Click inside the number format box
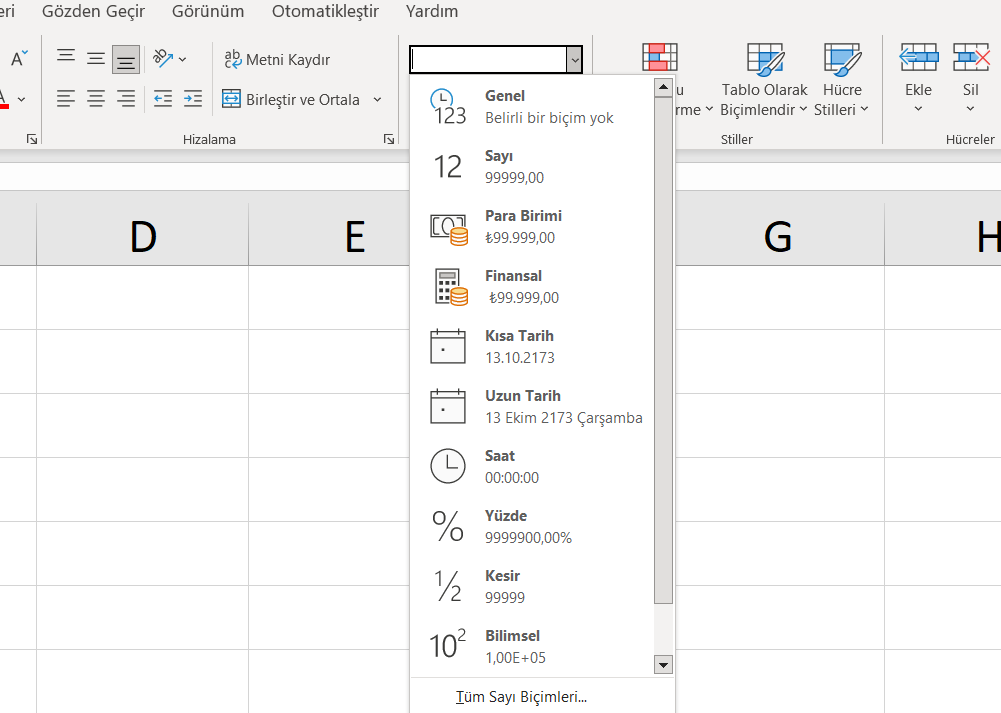The width and height of the screenshot is (1001, 713). point(488,59)
